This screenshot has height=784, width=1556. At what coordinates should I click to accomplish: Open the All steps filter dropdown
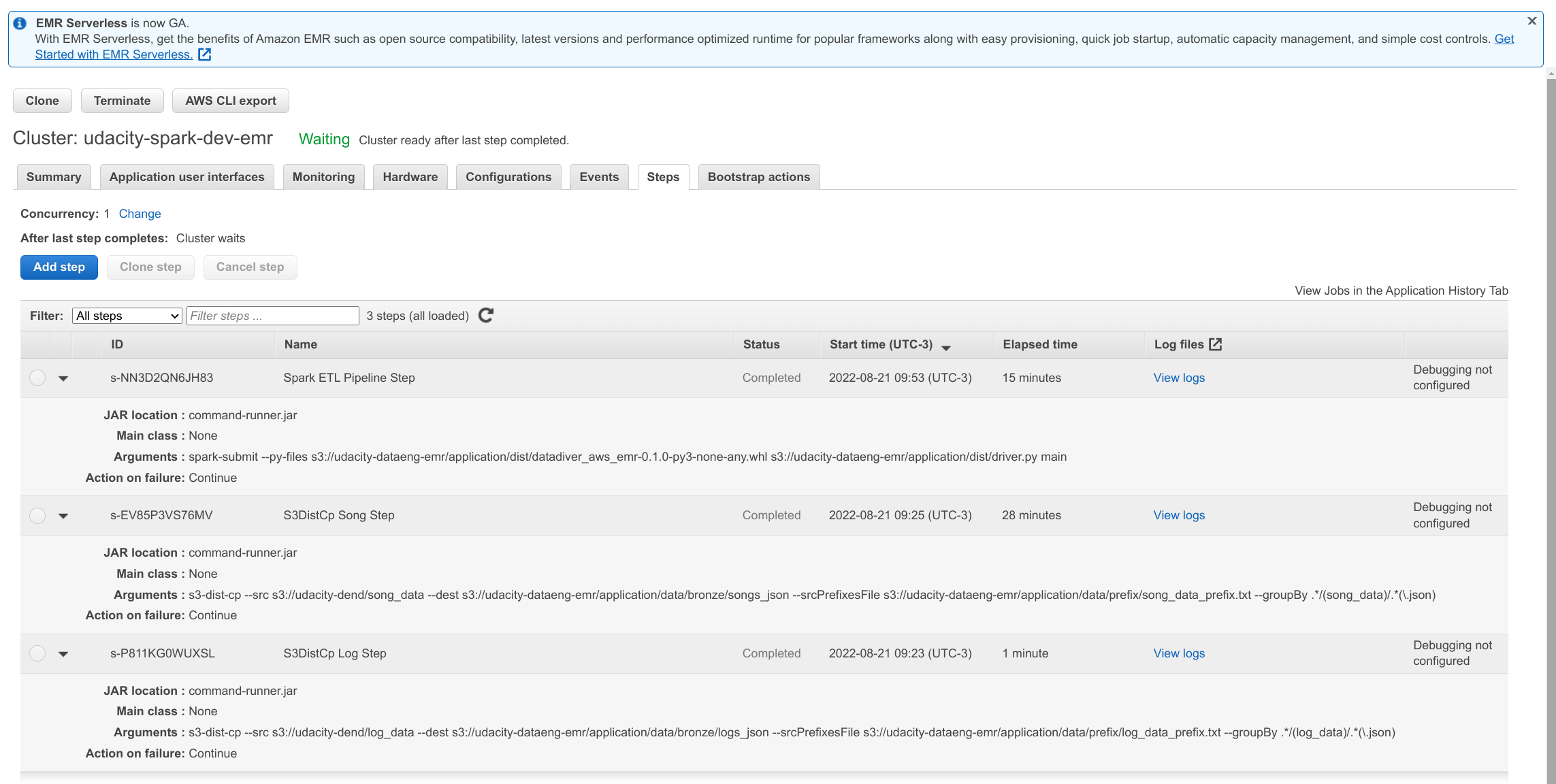(x=127, y=316)
